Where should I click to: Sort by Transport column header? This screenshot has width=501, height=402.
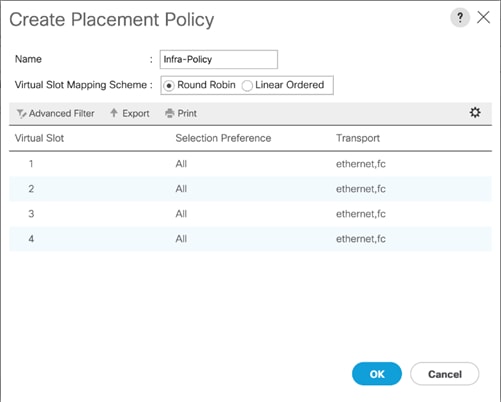(x=358, y=138)
